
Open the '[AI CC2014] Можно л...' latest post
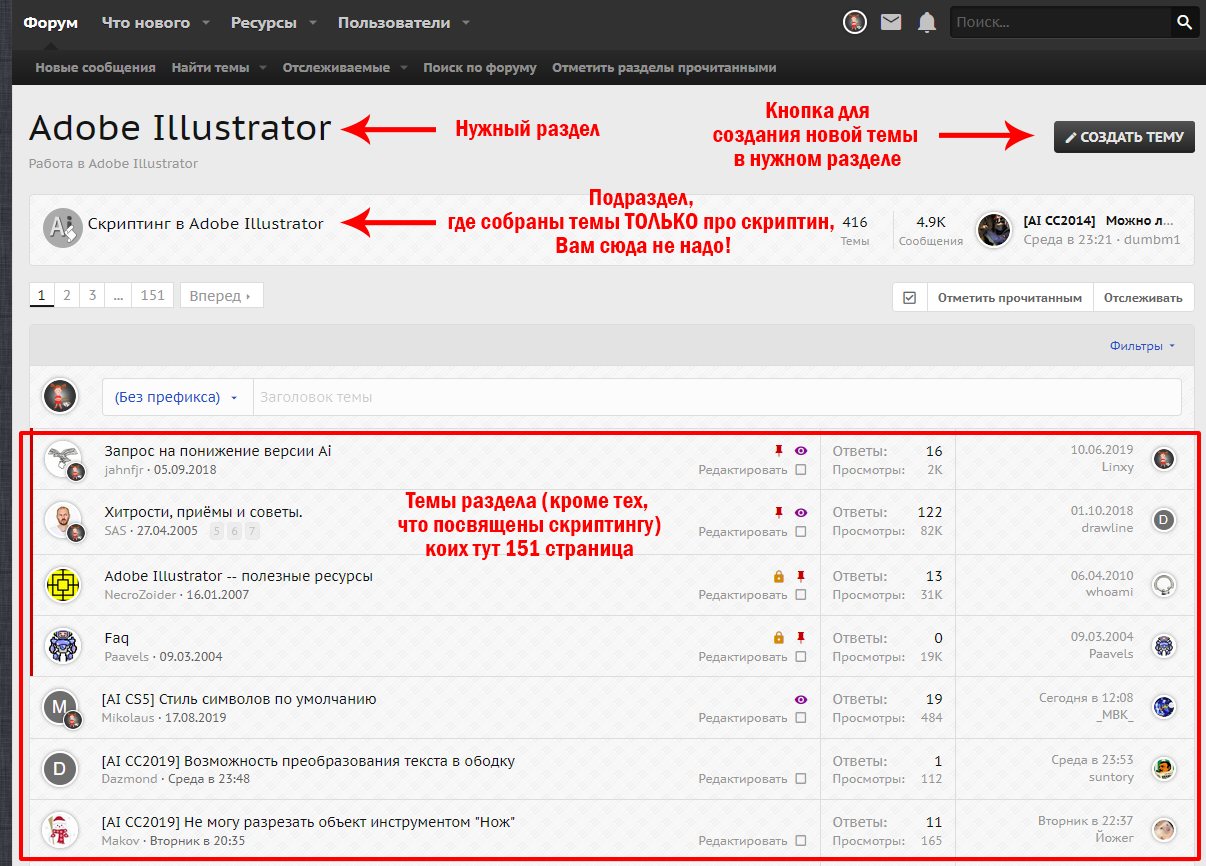(1098, 221)
